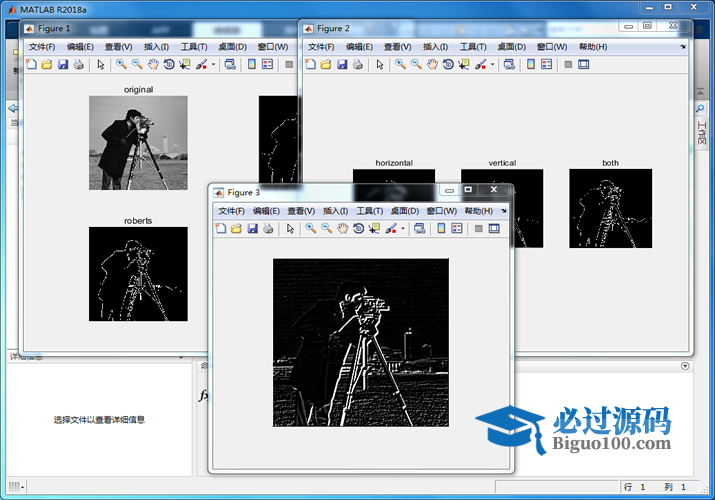Expand Brush color dropdown arrow in Figure 2
The height and width of the screenshot is (500, 715).
point(492,64)
